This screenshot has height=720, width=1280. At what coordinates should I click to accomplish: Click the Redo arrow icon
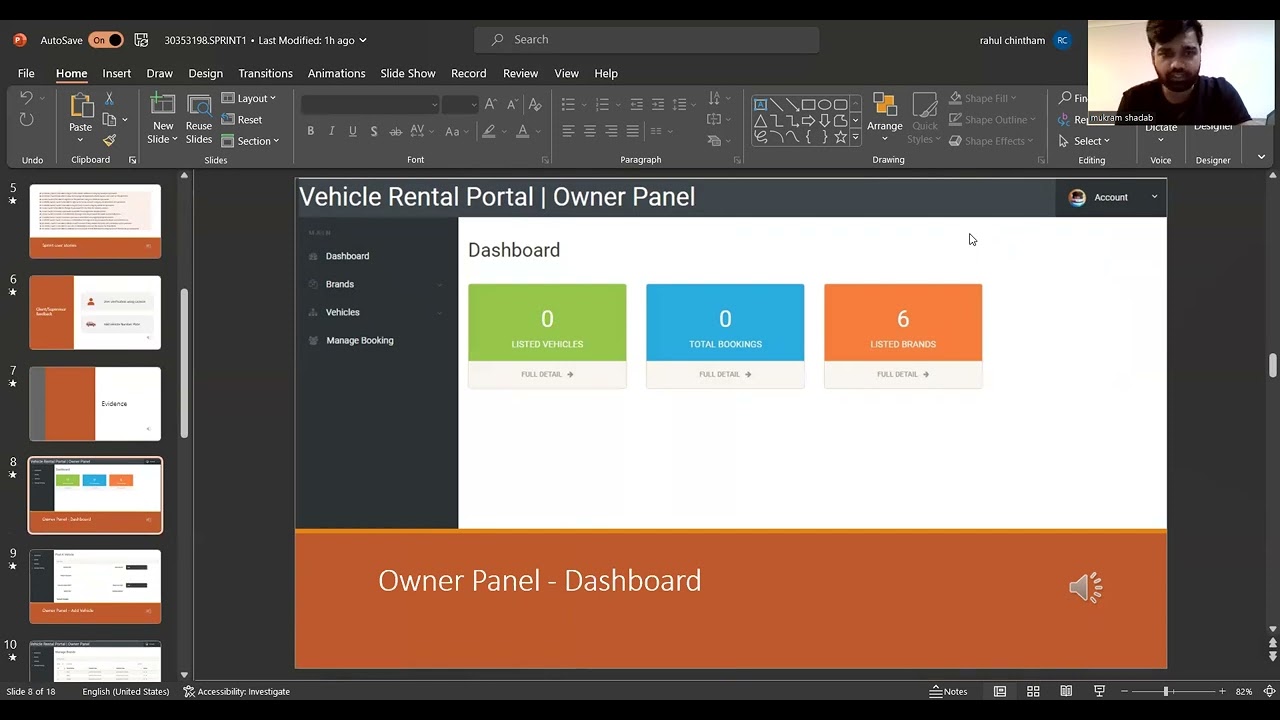[26, 120]
